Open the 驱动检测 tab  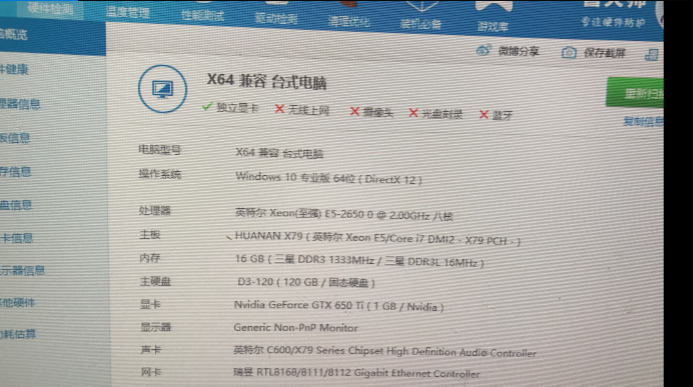[x=276, y=18]
